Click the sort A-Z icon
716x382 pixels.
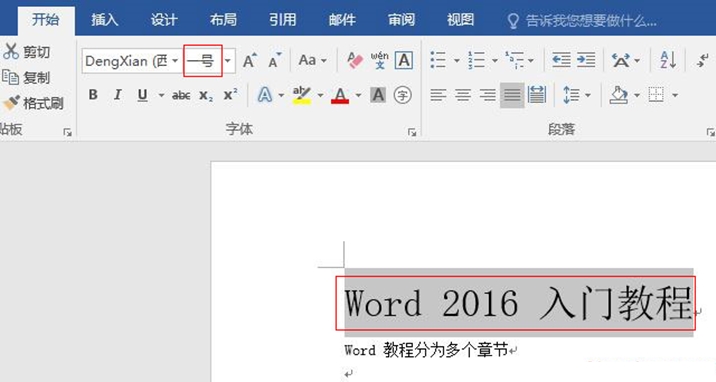pos(668,60)
